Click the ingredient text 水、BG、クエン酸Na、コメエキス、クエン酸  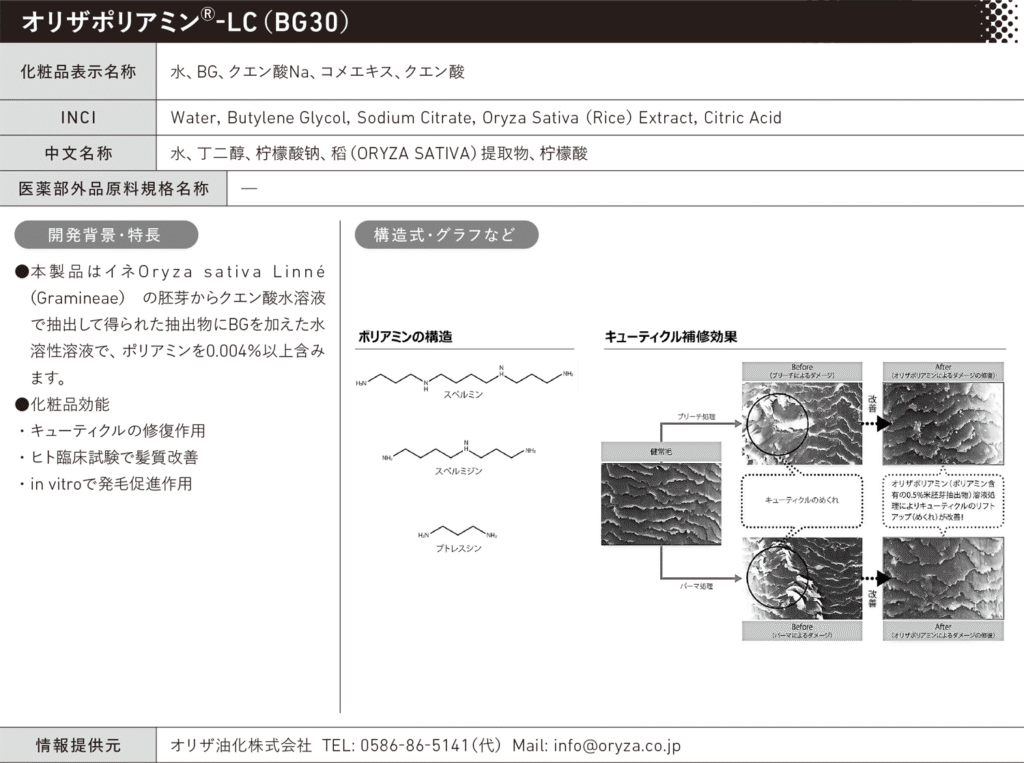[x=317, y=72]
